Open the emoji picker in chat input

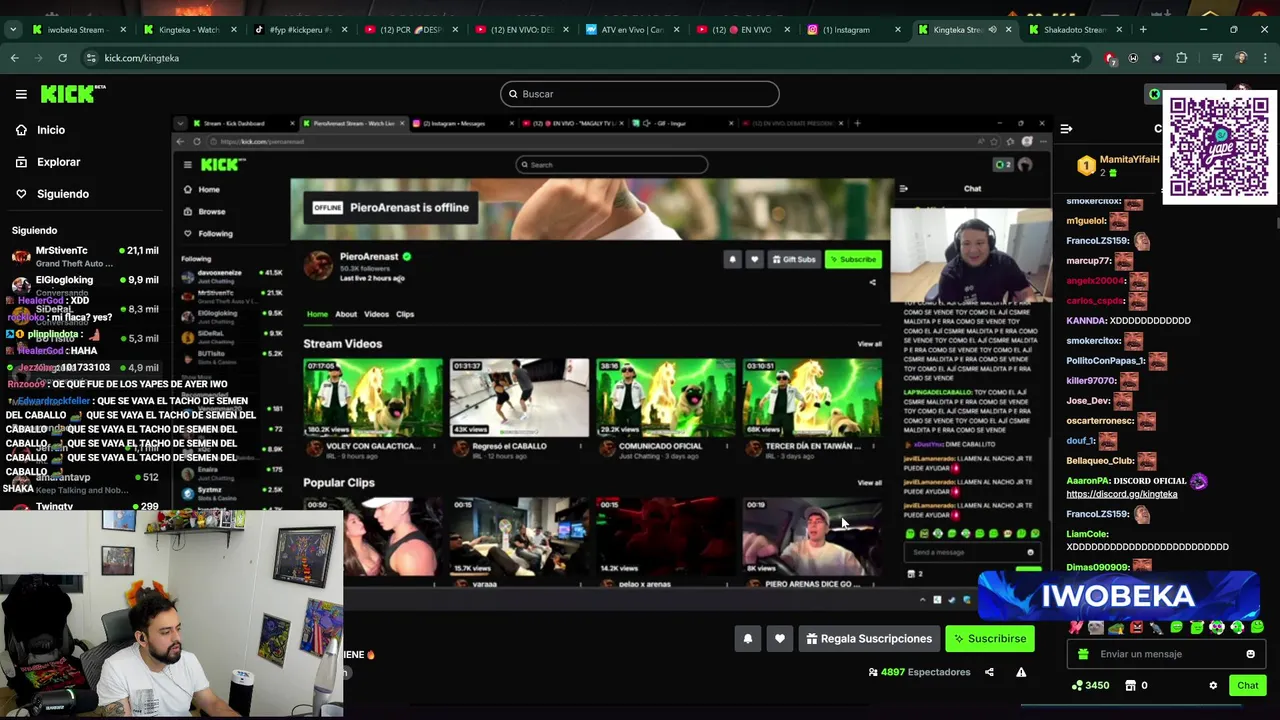pos(1250,654)
